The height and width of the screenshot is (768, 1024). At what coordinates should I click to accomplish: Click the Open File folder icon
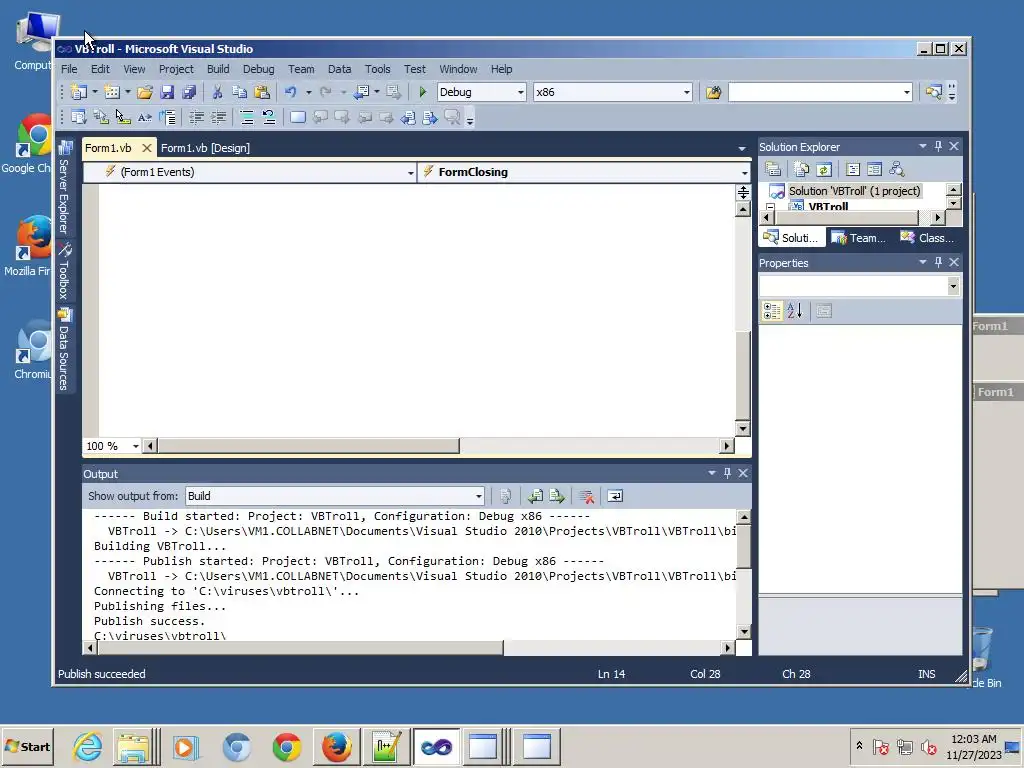coord(145,92)
